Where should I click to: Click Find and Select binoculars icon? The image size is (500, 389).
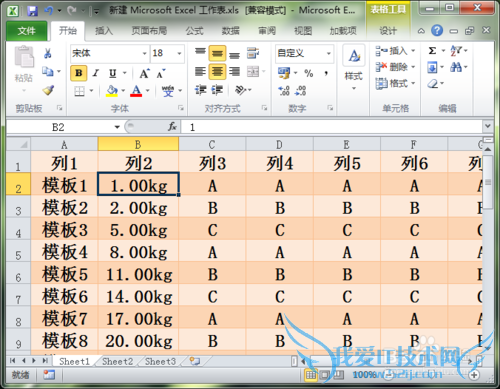click(x=456, y=67)
